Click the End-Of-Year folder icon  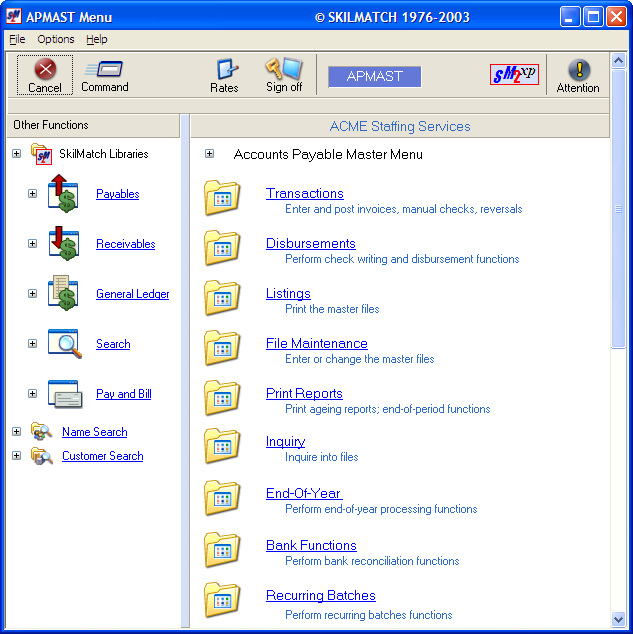[x=222, y=498]
